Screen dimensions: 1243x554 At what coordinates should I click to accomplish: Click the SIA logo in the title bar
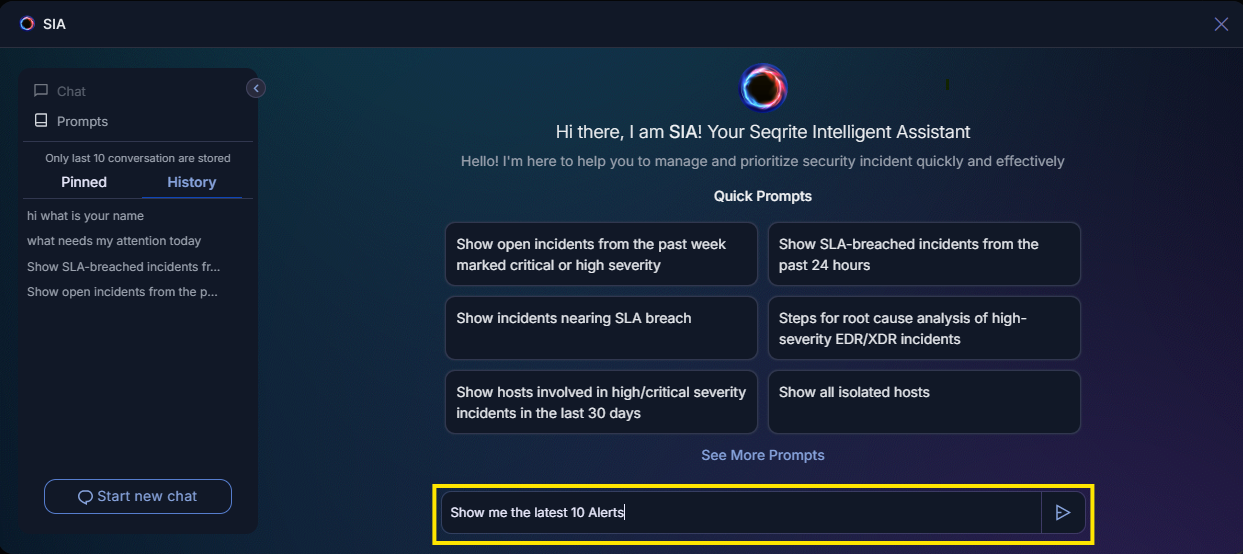27,24
